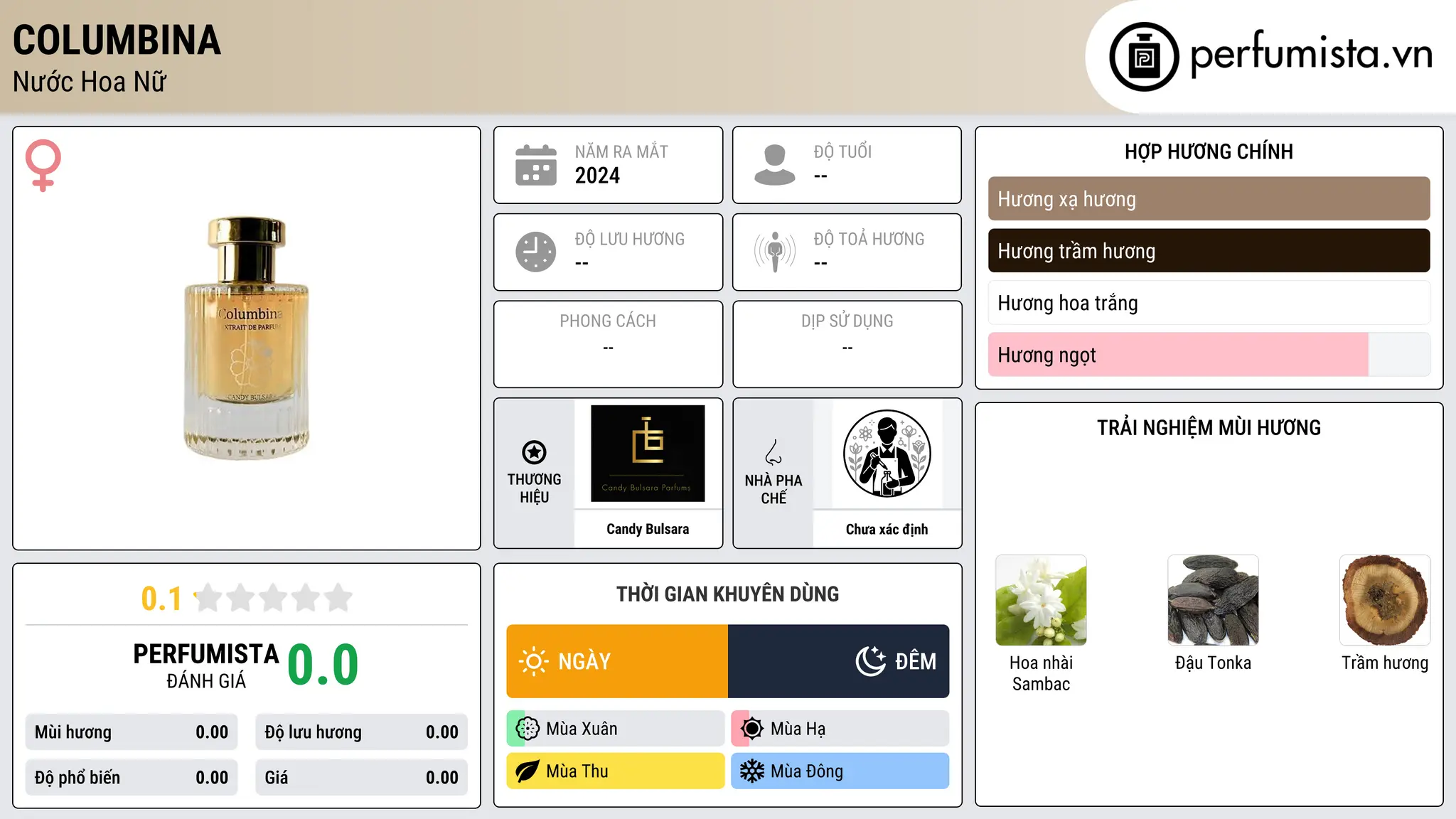This screenshot has height=819, width=1456.
Task: Click the Mùi hương score row
Action: tap(132, 732)
